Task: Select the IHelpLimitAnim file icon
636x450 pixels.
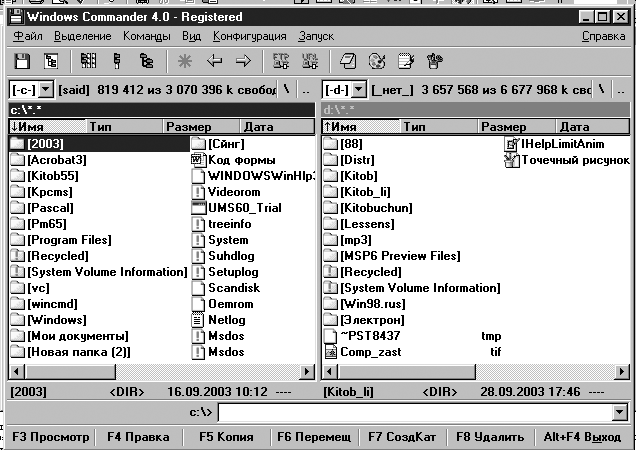Action: (512, 144)
